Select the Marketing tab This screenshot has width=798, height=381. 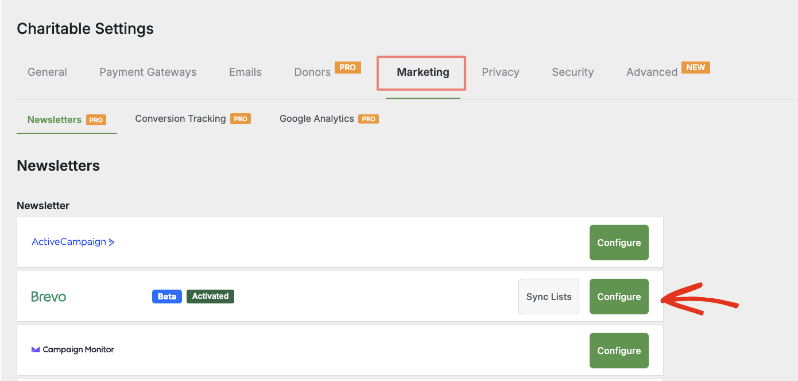pyautogui.click(x=423, y=72)
